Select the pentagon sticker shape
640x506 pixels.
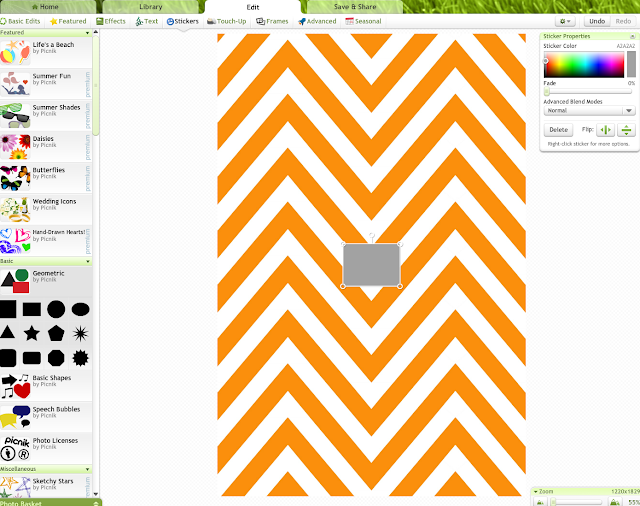tap(56, 333)
